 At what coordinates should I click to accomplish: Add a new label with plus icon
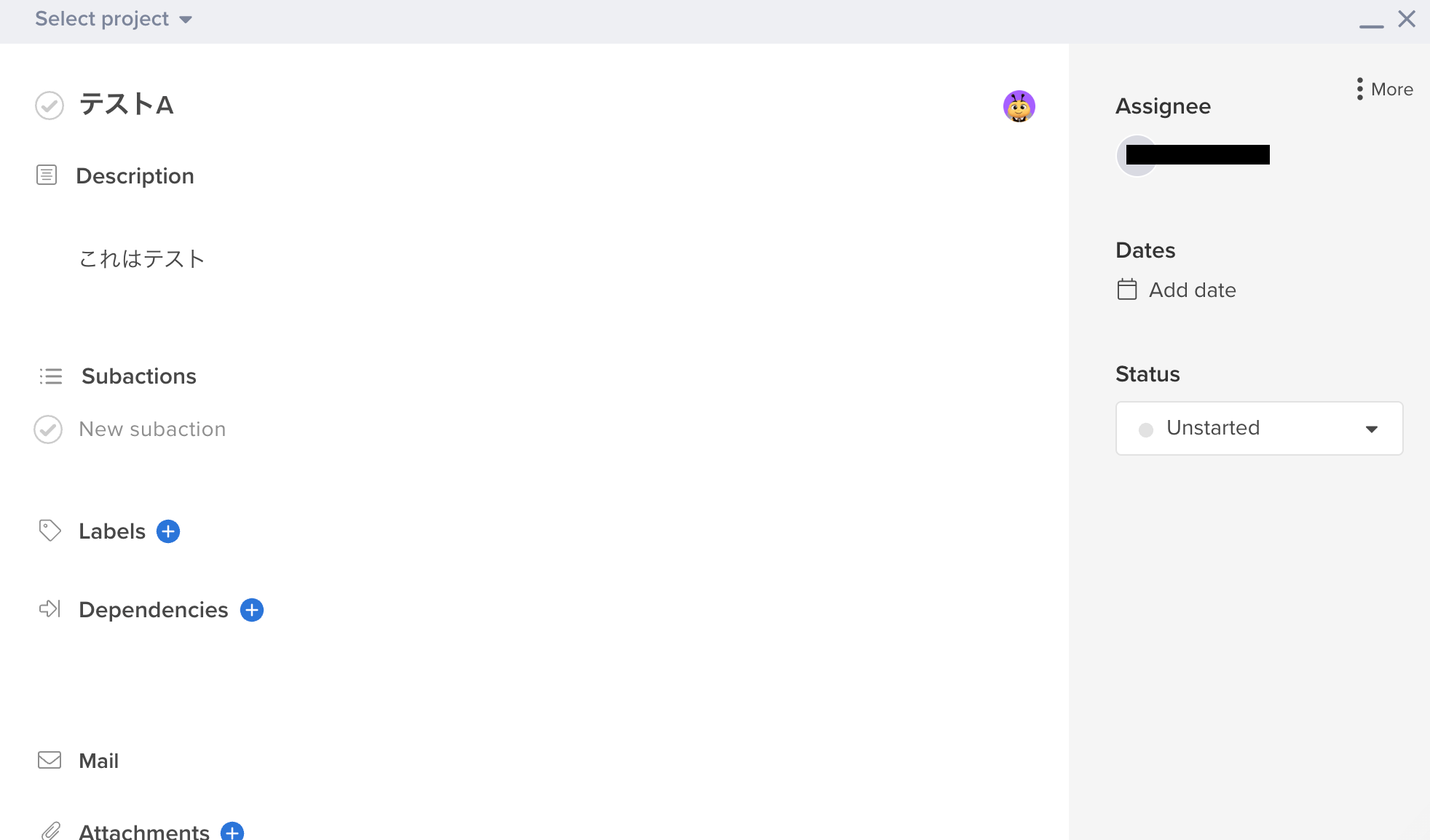click(x=168, y=531)
